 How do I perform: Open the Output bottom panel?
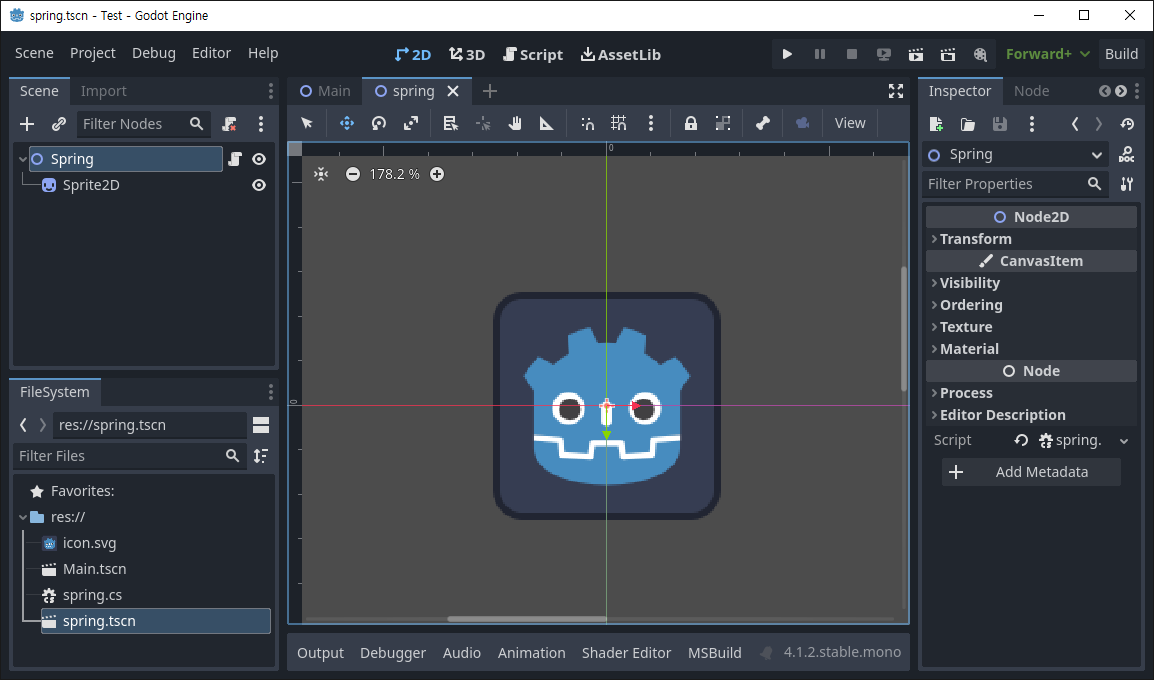(x=320, y=653)
